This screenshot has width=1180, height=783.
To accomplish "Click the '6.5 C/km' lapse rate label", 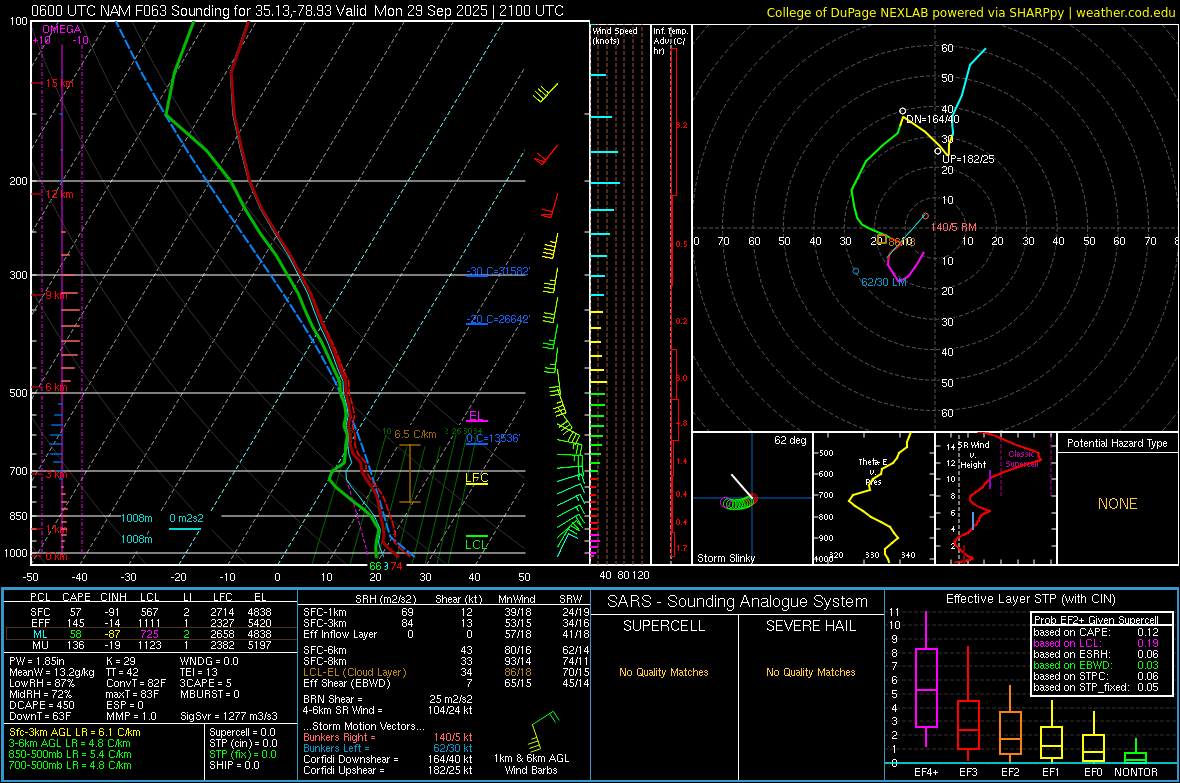I will click(x=415, y=434).
